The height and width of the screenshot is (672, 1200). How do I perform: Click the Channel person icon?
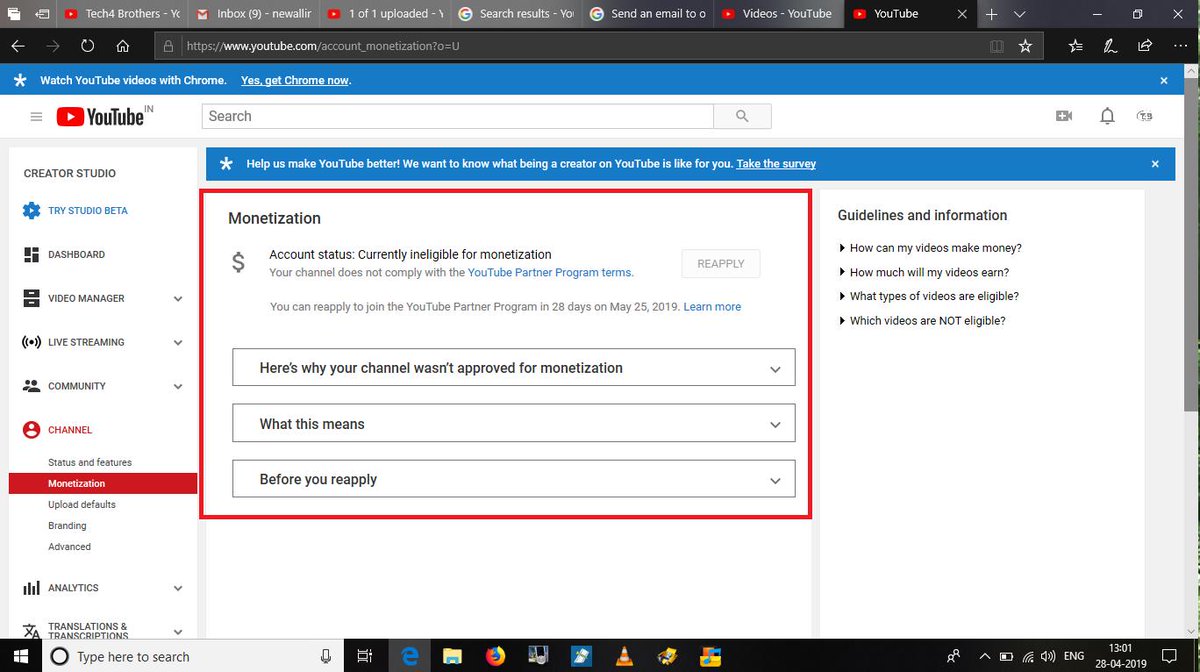(31, 430)
